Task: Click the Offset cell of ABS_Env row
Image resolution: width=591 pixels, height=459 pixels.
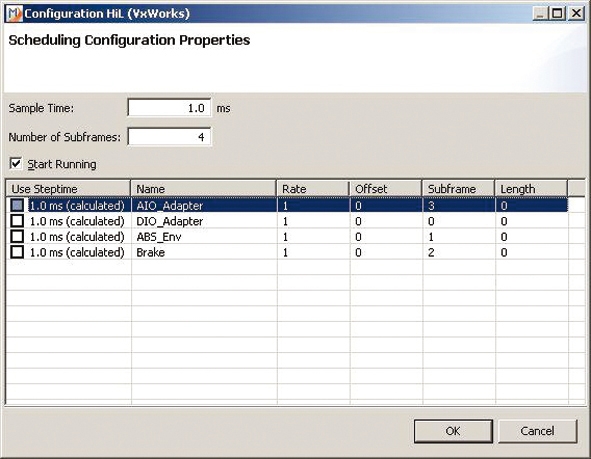Action: coord(386,237)
